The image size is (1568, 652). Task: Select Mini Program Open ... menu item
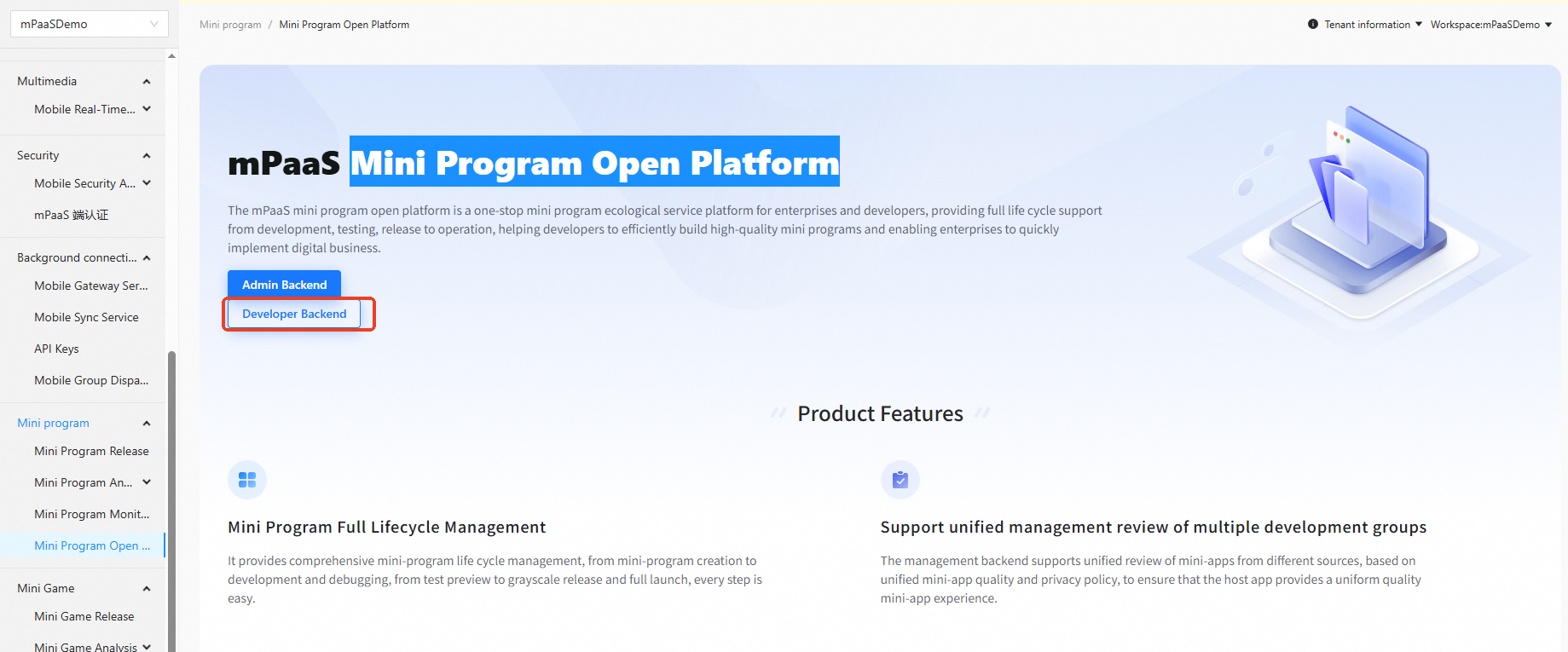(x=83, y=545)
